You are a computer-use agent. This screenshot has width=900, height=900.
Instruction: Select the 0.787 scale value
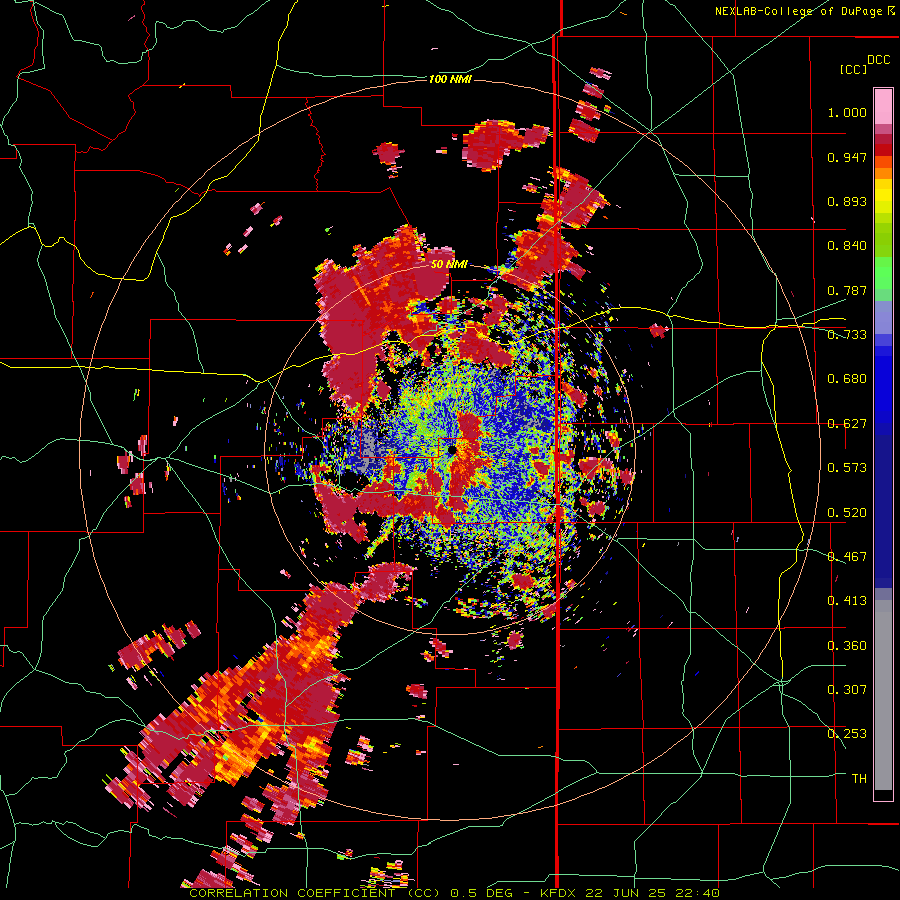coord(847,290)
